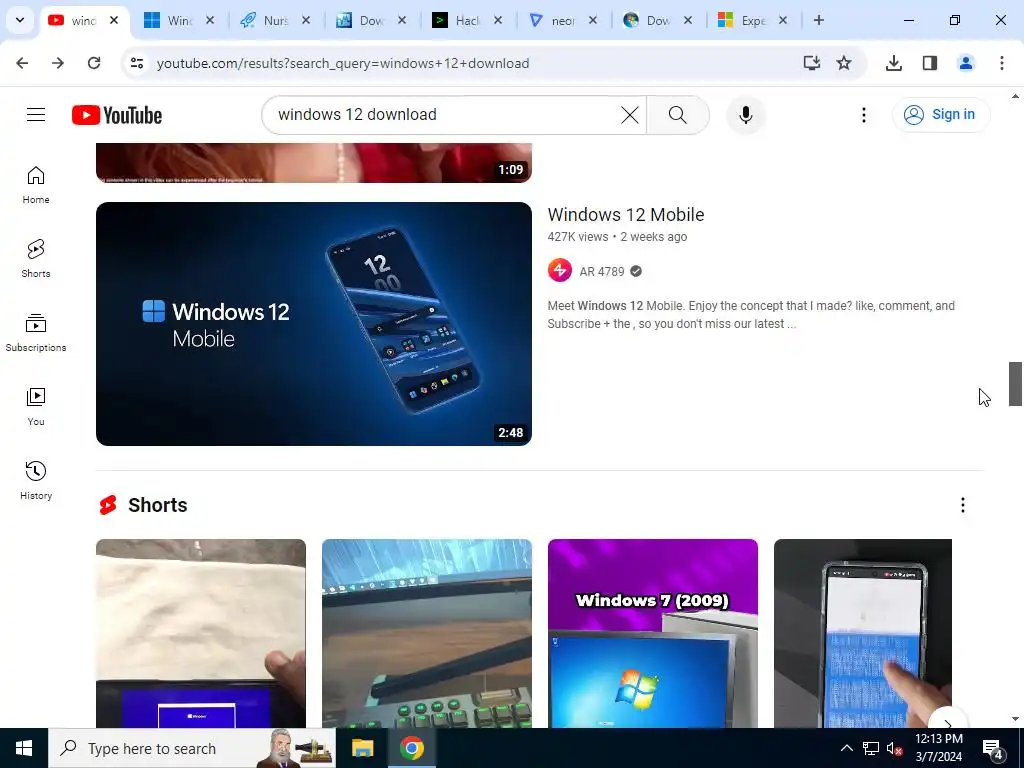Show hidden system tray icons
1024x768 pixels.
coord(846,748)
